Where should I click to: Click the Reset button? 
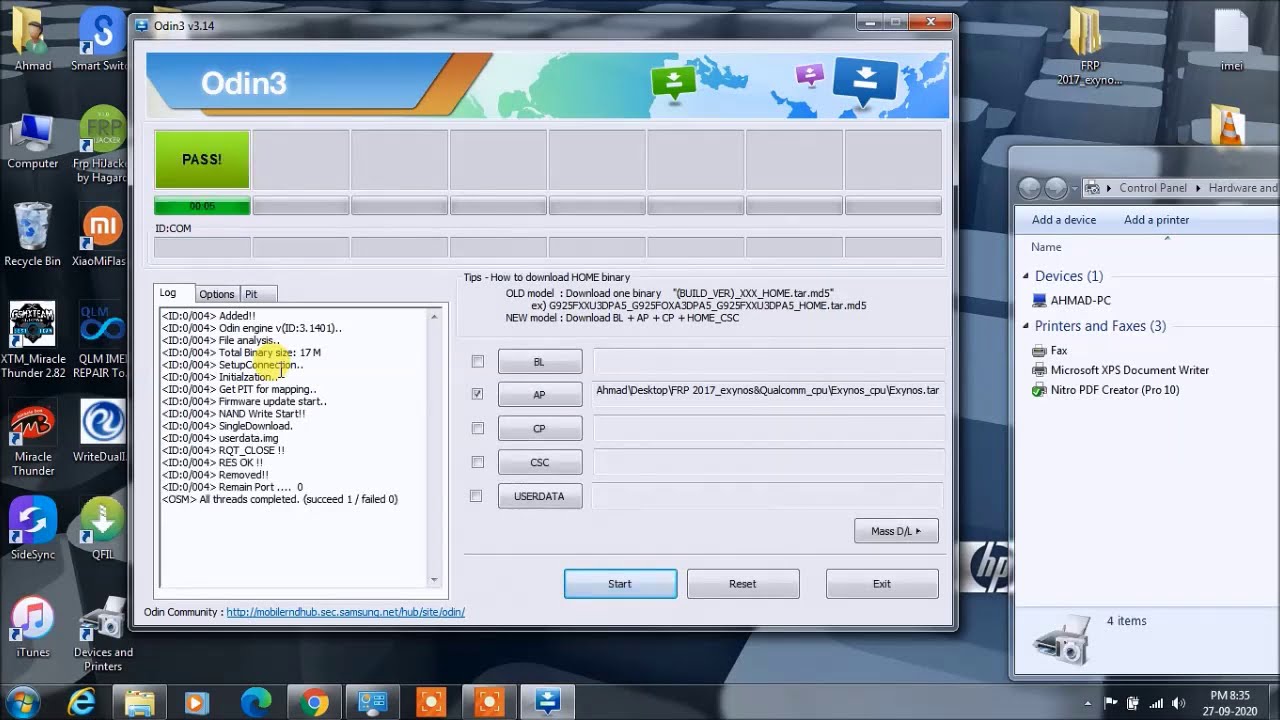tap(743, 584)
